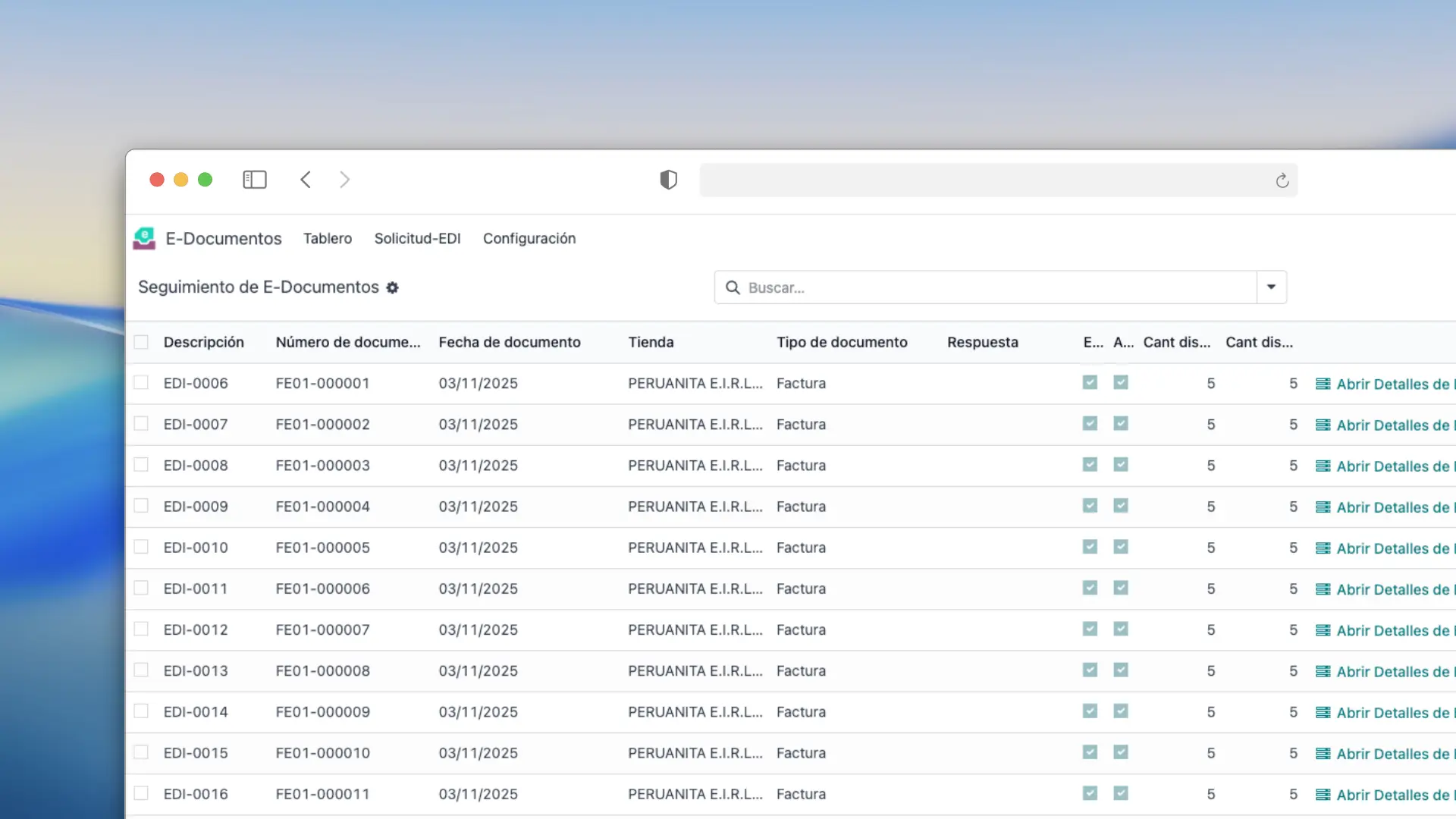Click the browser forward arrow
The image size is (1456, 819).
[x=344, y=180]
